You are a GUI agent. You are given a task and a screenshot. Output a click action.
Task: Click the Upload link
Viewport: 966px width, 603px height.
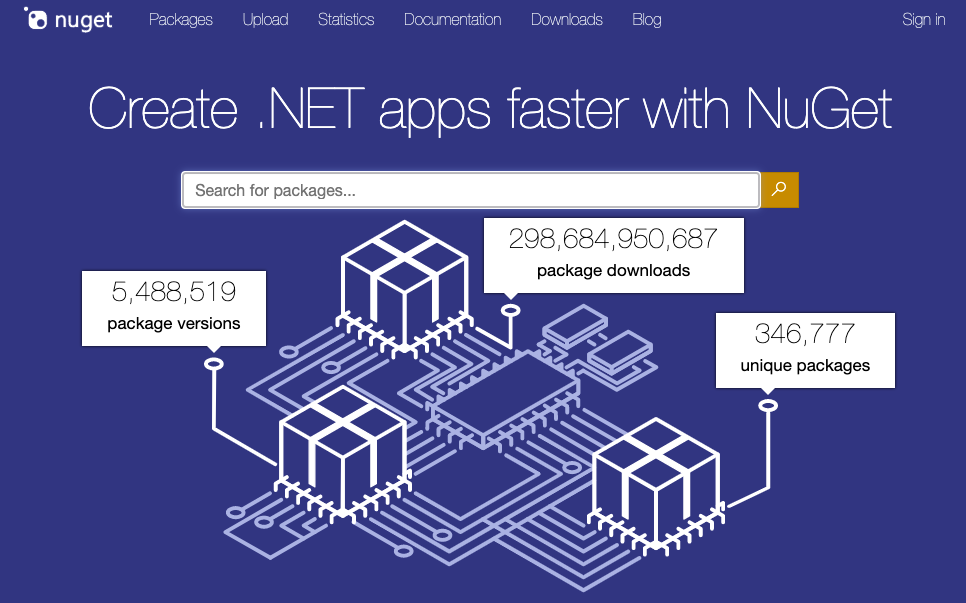click(265, 19)
